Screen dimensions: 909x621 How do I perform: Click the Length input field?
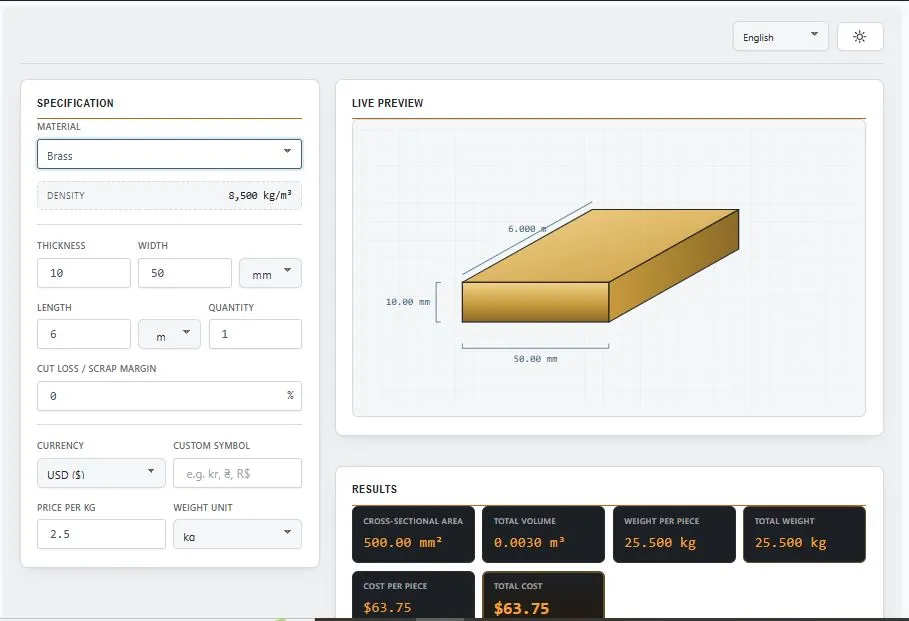coord(83,334)
